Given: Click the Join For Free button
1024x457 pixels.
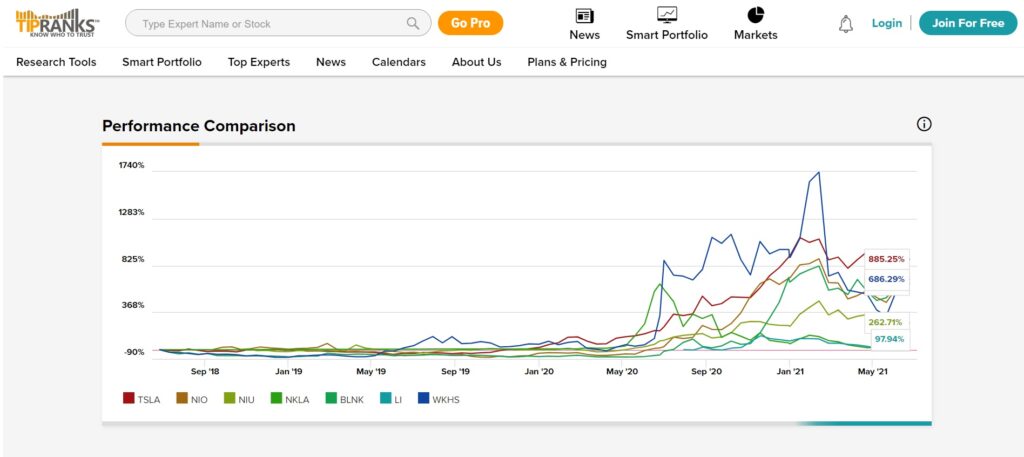Looking at the screenshot, I should point(968,23).
